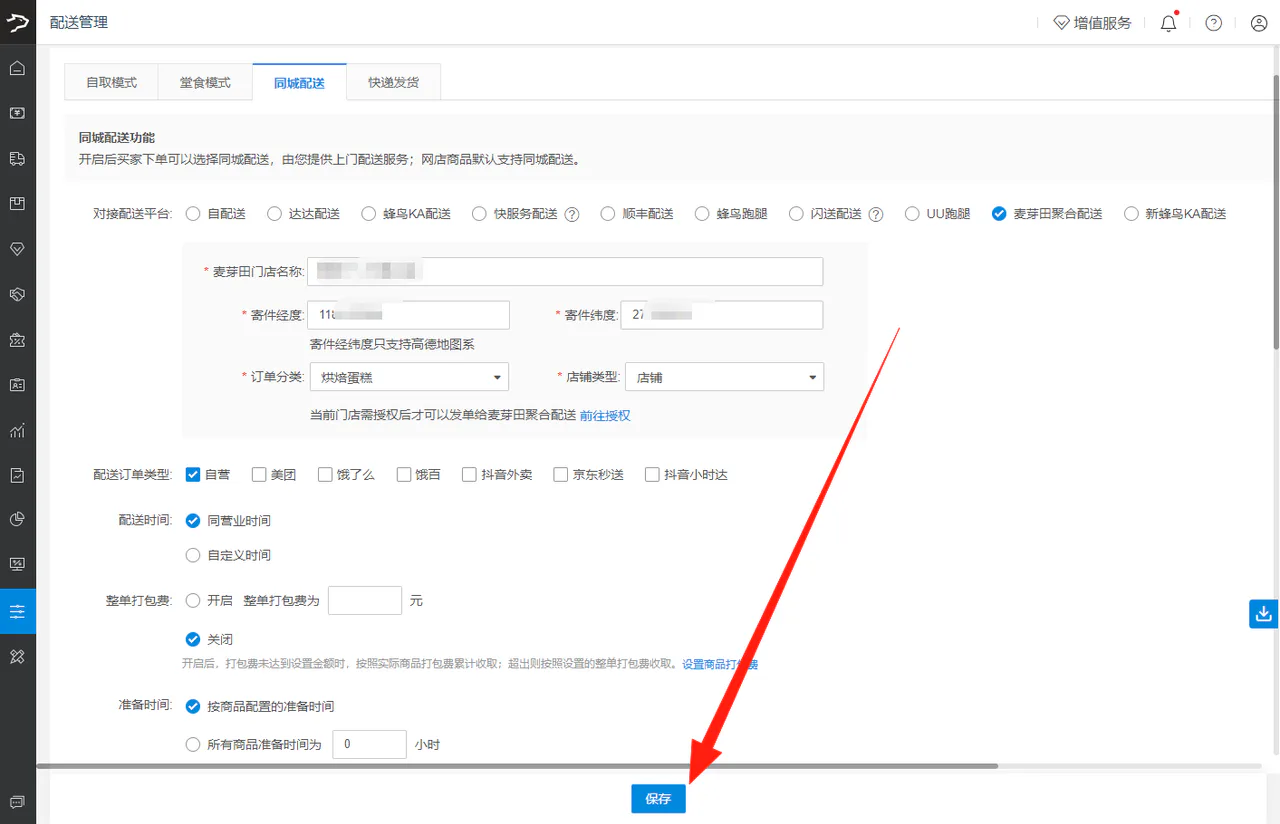Open the notification bell

(1168, 23)
